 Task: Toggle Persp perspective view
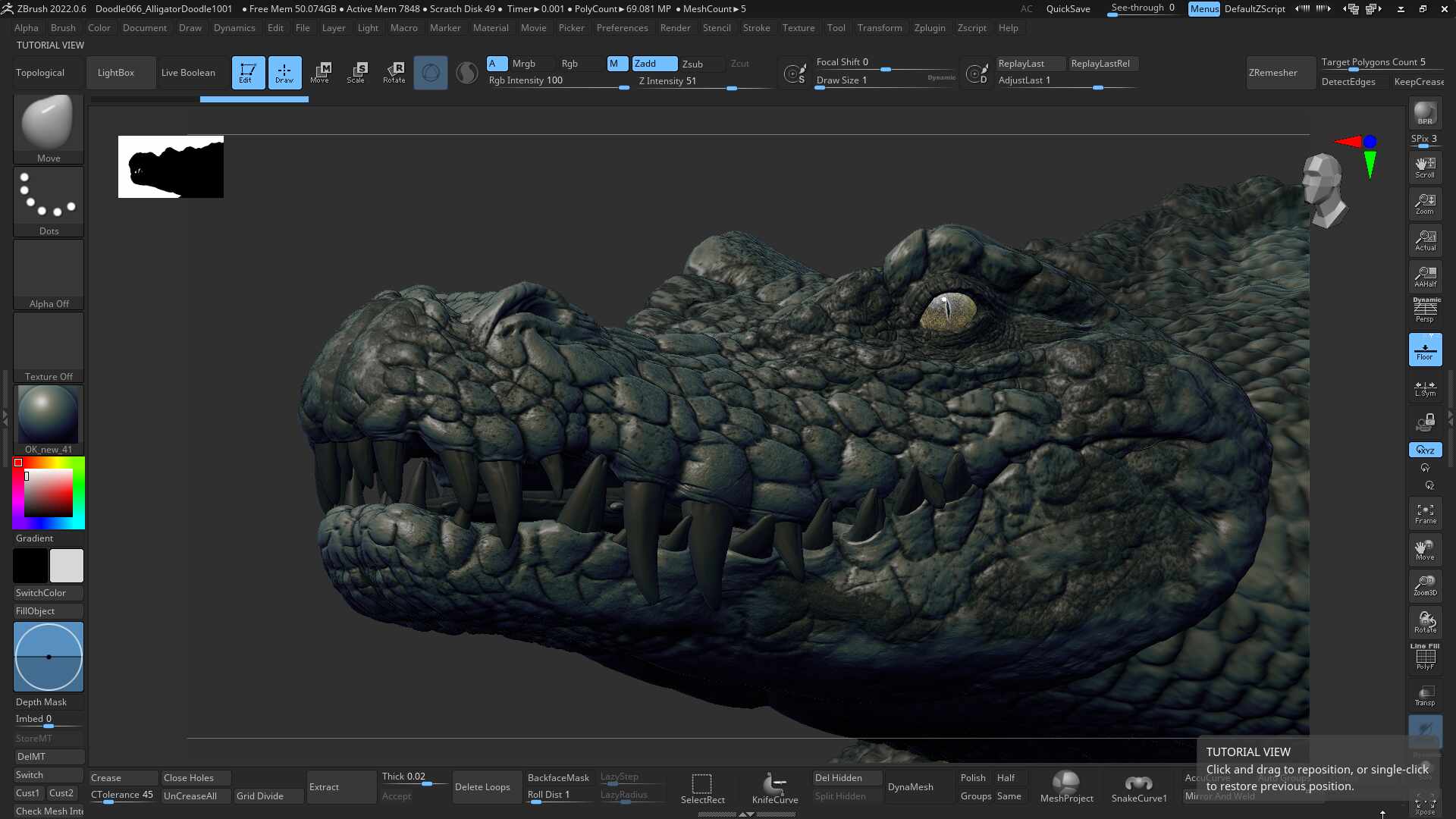pyautogui.click(x=1425, y=311)
